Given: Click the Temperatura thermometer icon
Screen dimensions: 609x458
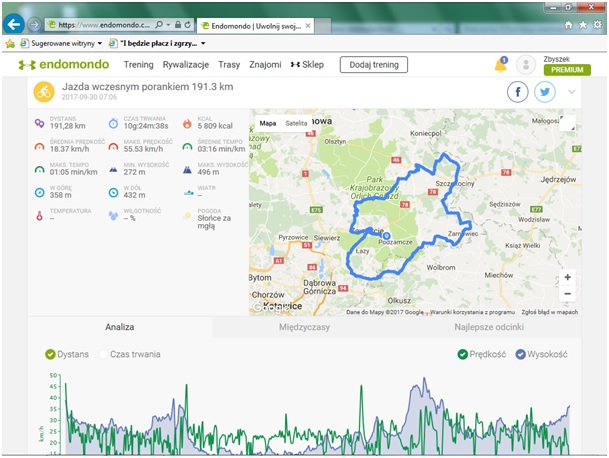Looking at the screenshot, I should (x=39, y=216).
